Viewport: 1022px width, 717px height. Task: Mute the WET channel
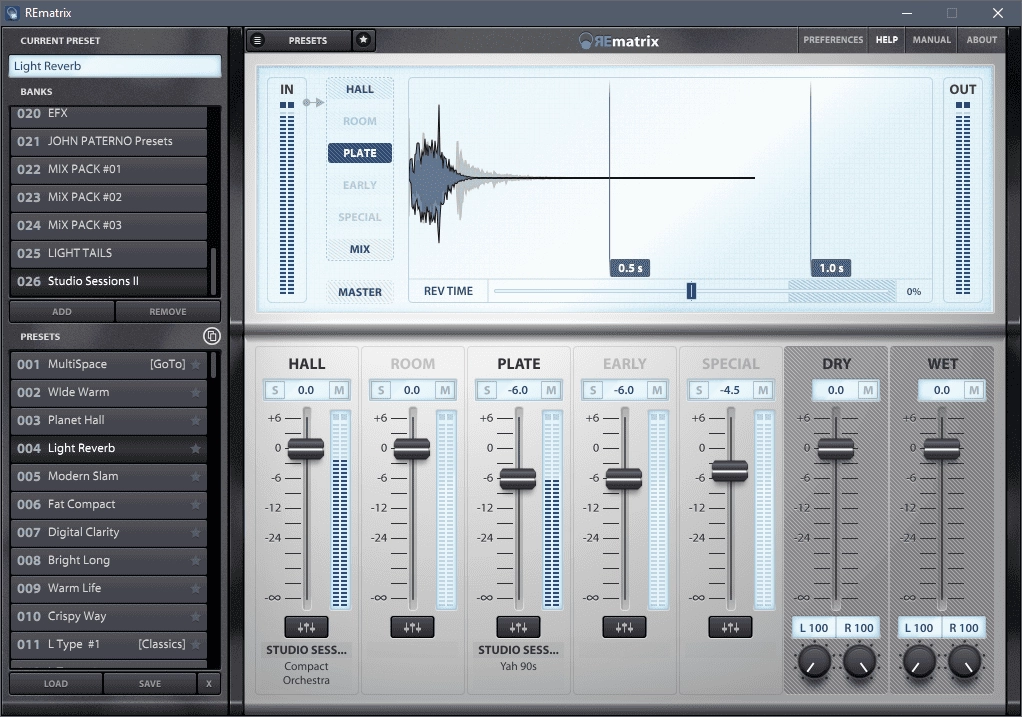(974, 390)
